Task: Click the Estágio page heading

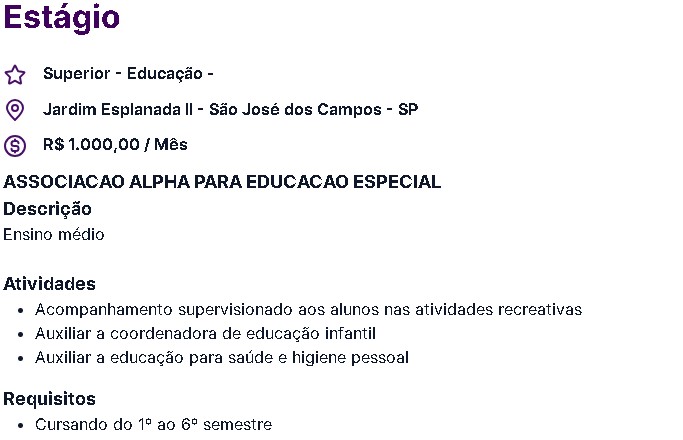Action: pyautogui.click(x=61, y=17)
